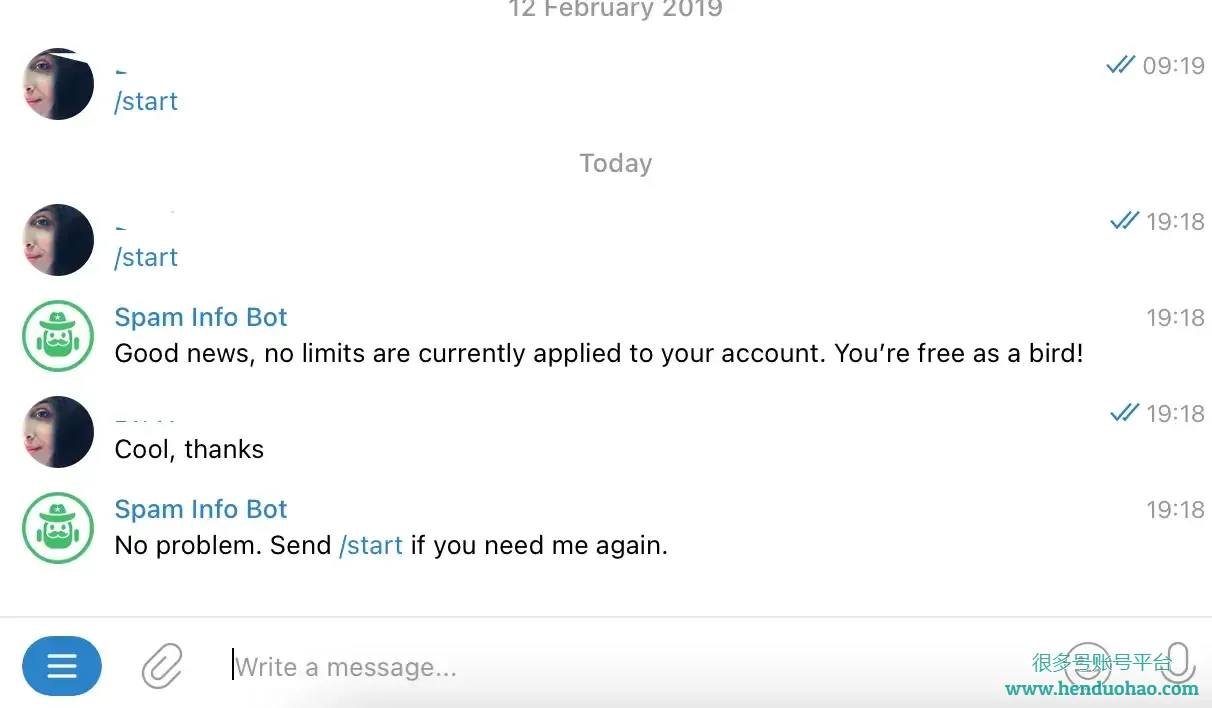Select the 'Good news, no limits' bot message
The image size is (1212, 708).
(599, 353)
